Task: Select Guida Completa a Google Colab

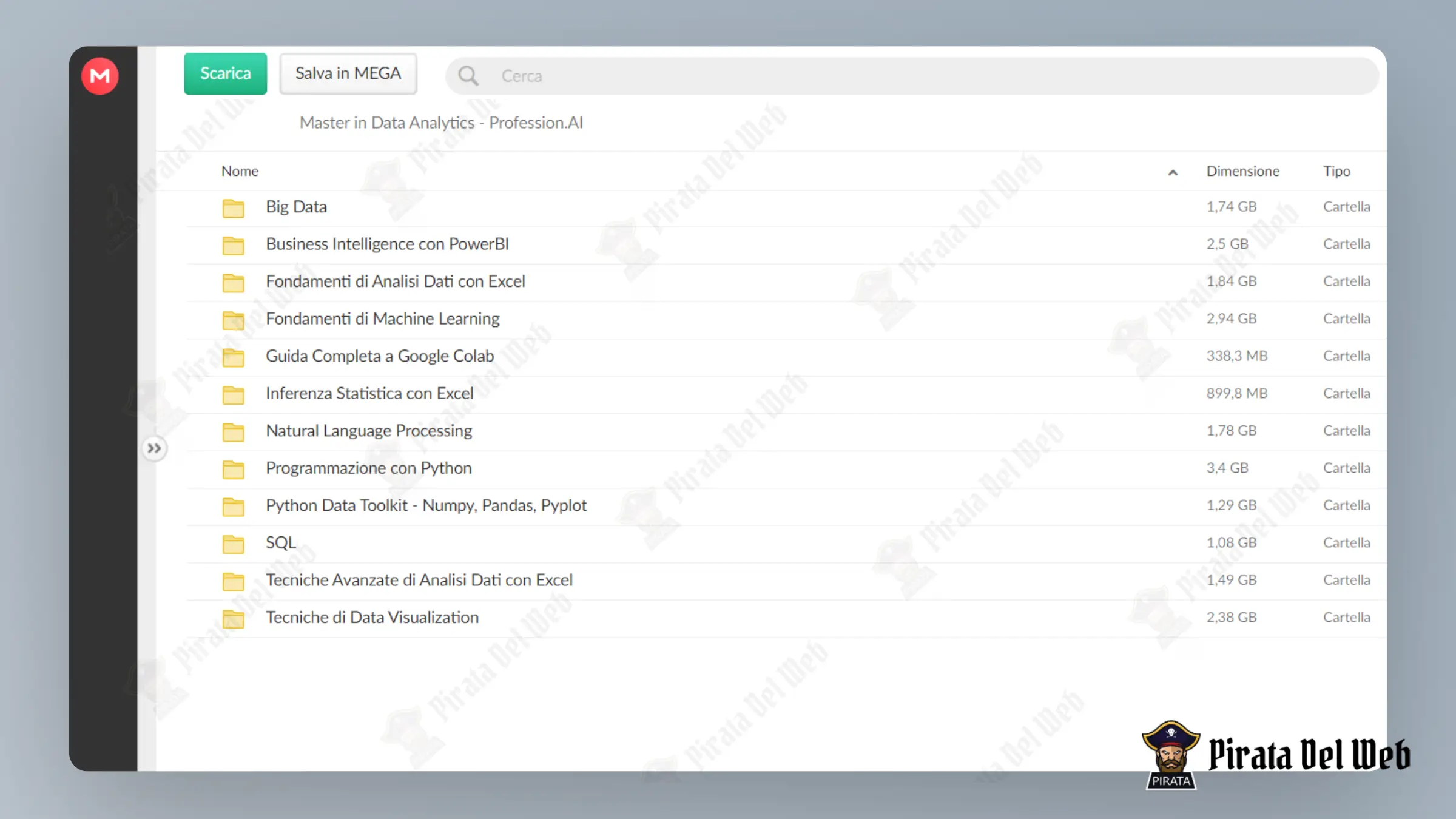Action: coord(380,356)
